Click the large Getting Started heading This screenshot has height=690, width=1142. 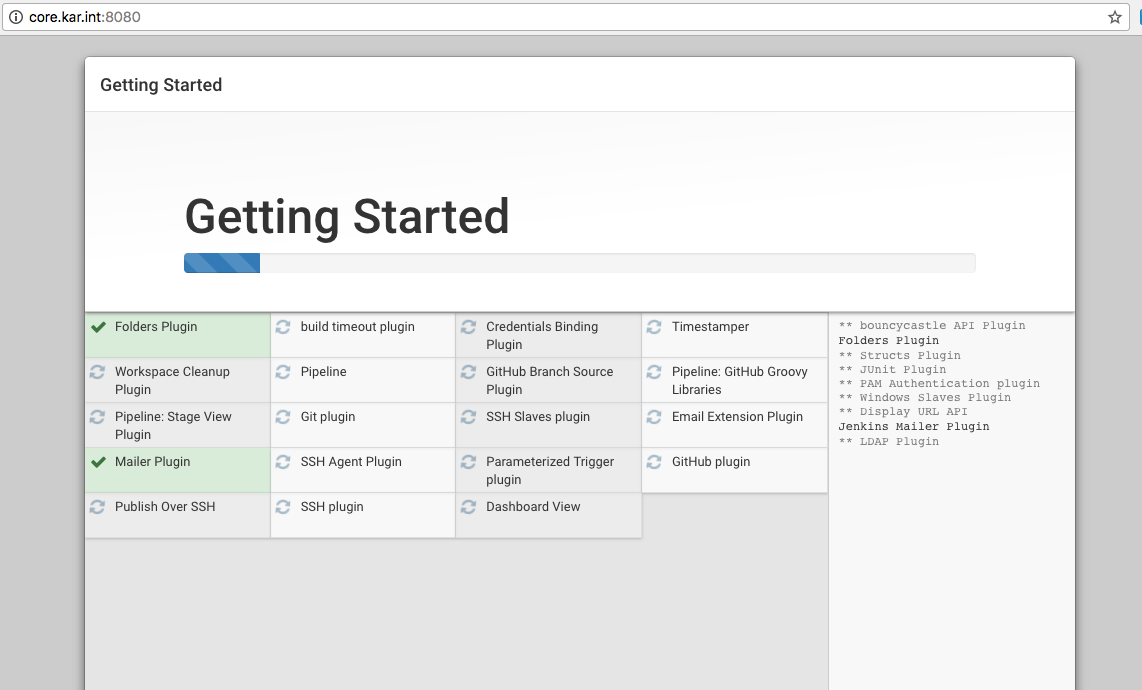tap(347, 217)
